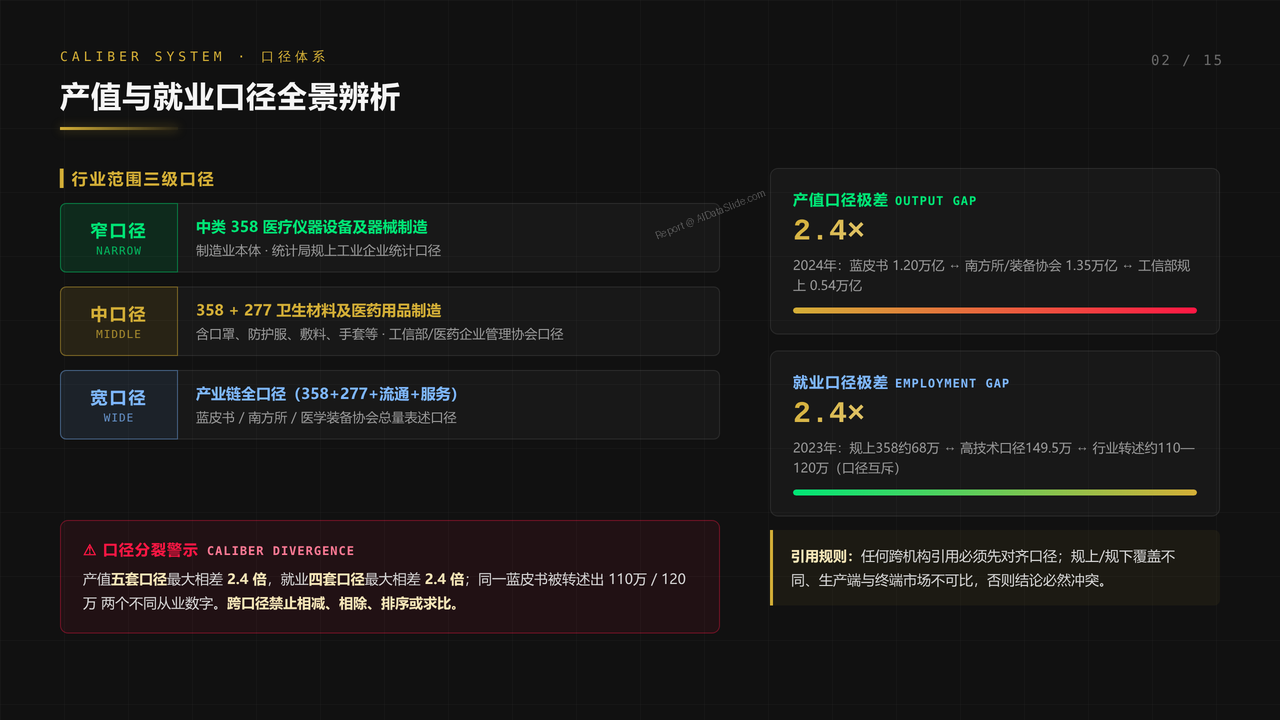The image size is (1280, 720).
Task: Select the 宽口径 WIDE badge
Action: [119, 405]
